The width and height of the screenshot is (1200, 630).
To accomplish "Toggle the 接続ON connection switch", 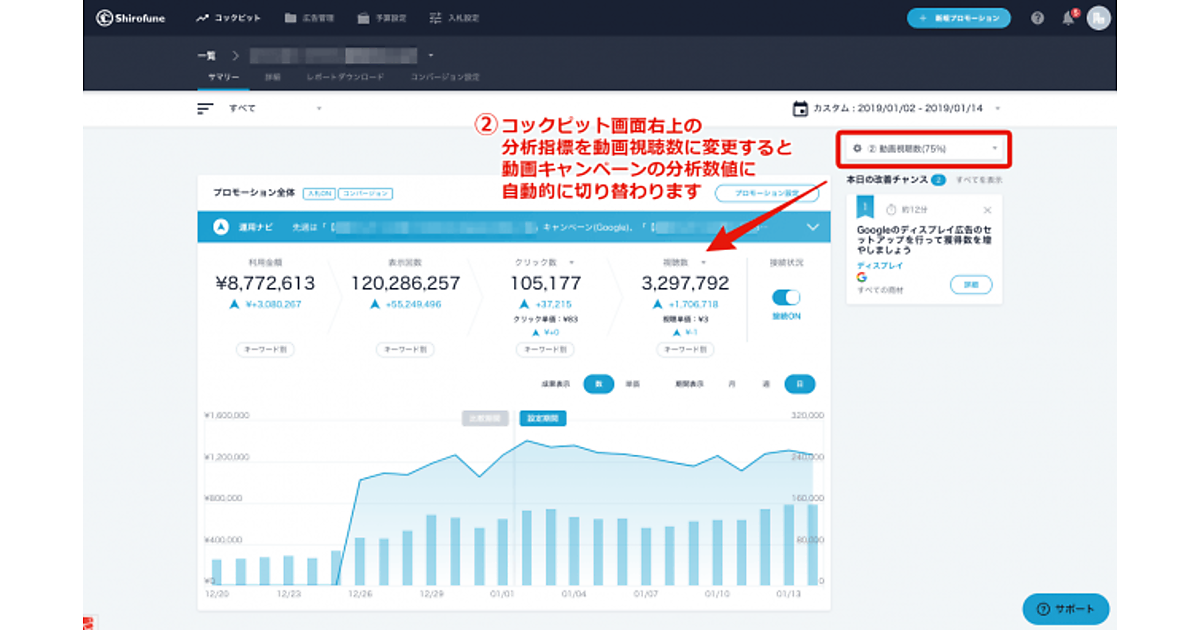I will pos(787,297).
